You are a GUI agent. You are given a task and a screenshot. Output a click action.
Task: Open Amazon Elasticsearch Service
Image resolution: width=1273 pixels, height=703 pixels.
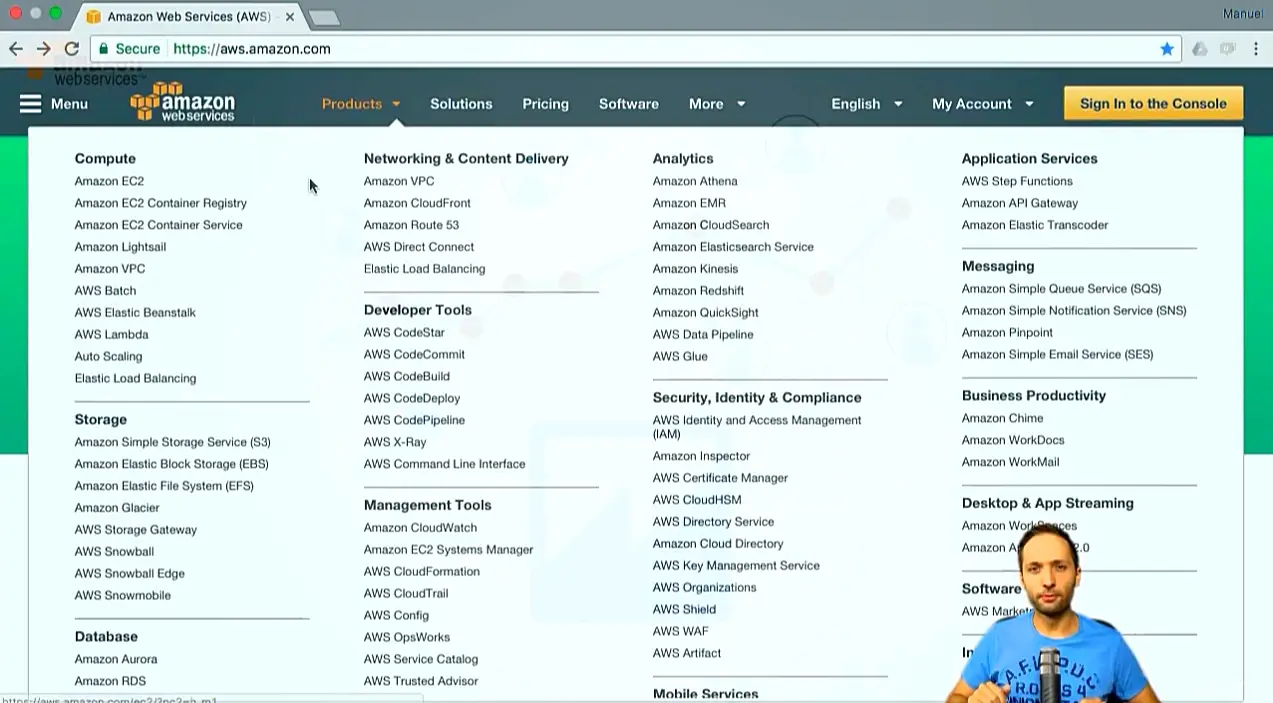[733, 247]
